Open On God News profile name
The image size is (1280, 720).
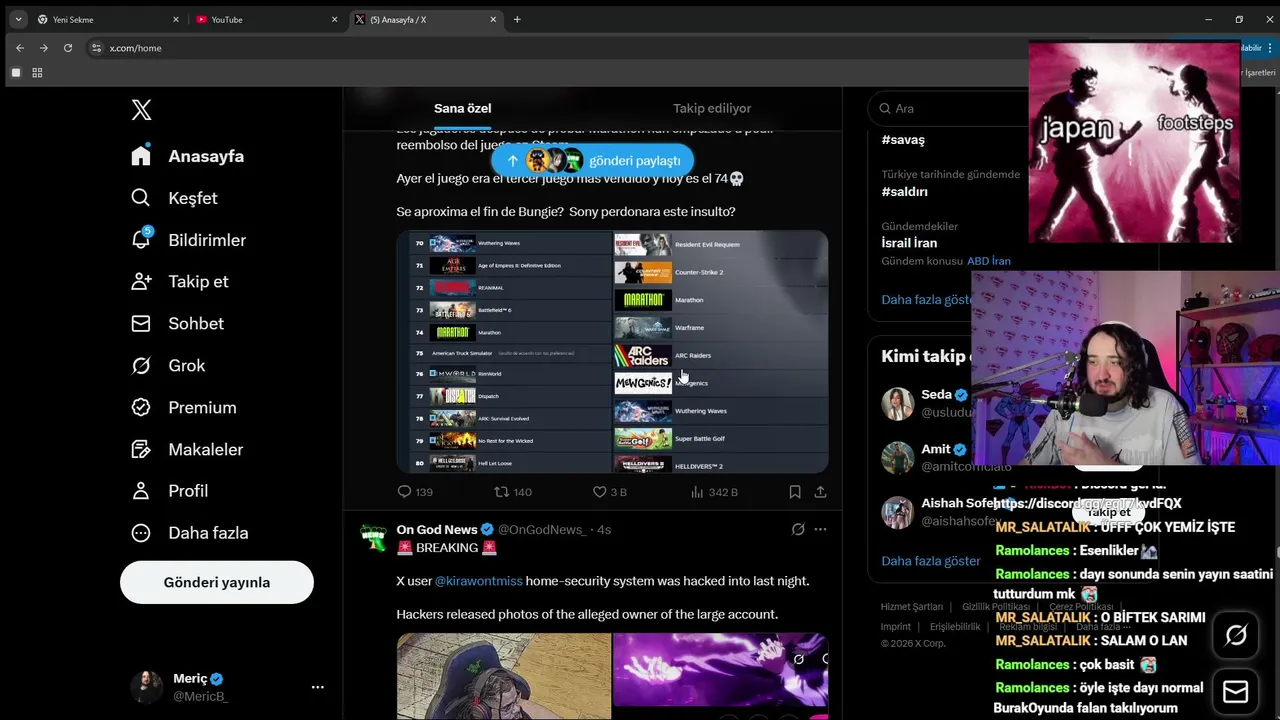pyautogui.click(x=436, y=529)
